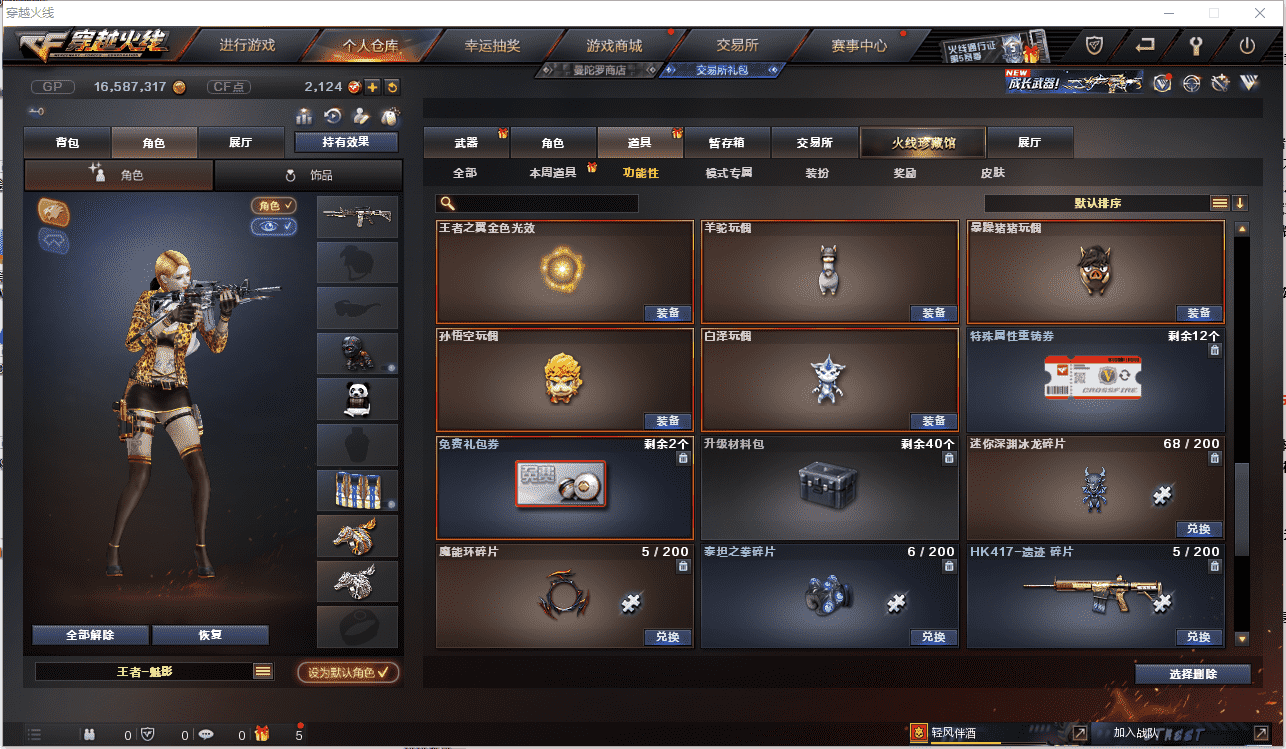Toggle 设为默认角色 checkbox button
1286x749 pixels.
(x=349, y=672)
